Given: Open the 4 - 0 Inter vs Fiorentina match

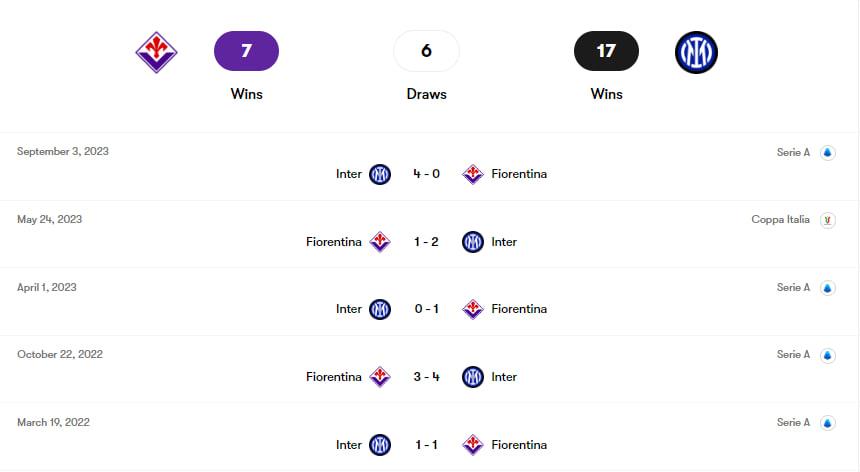Looking at the screenshot, I should tap(427, 174).
